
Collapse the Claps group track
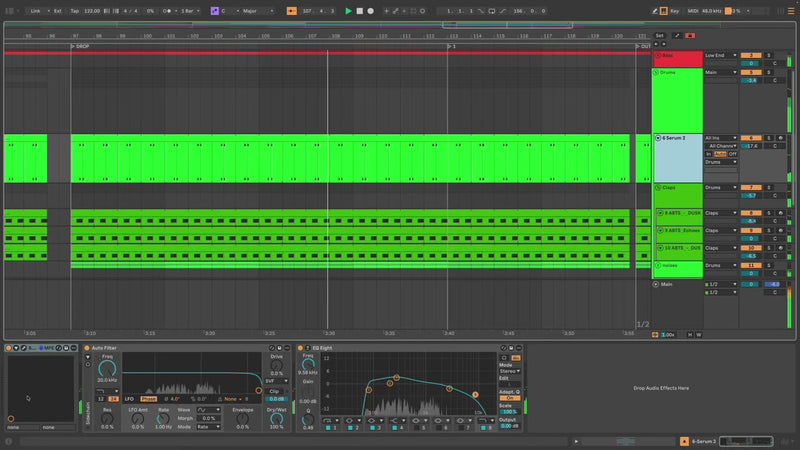(x=658, y=188)
